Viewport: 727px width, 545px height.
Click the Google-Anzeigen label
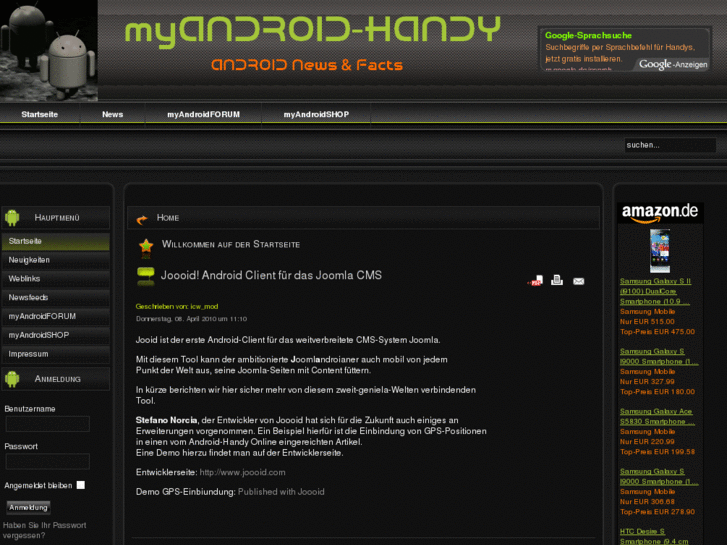[673, 64]
